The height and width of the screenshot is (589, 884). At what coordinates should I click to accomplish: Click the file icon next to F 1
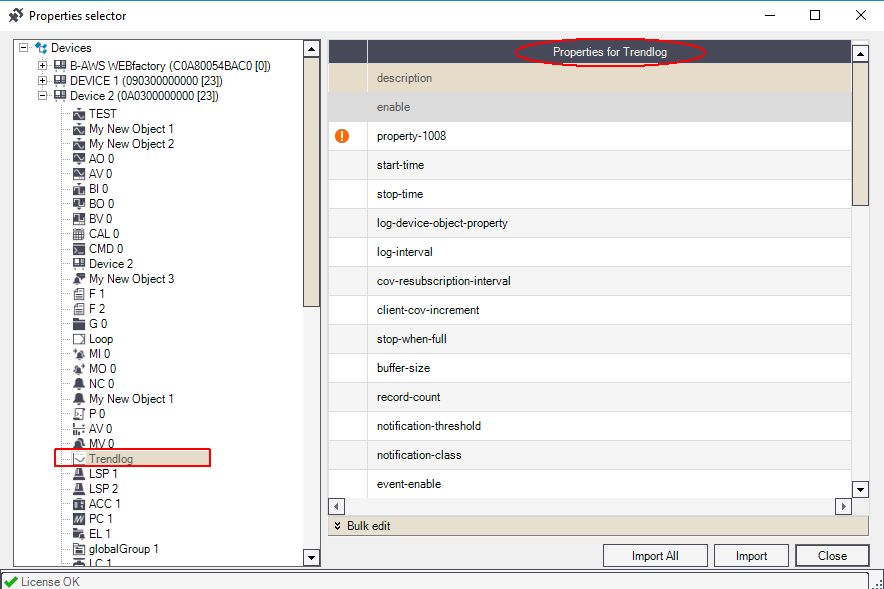[79, 294]
